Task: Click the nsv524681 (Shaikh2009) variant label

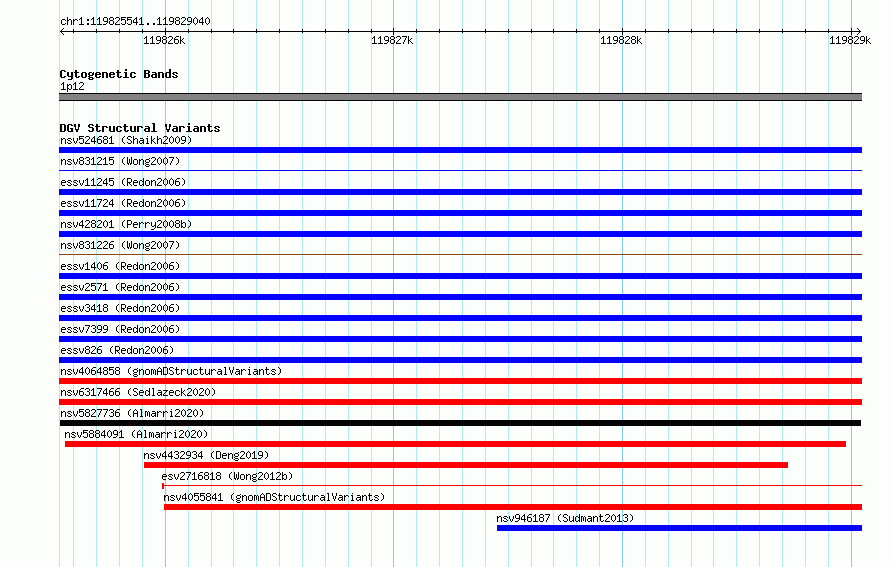Action: pos(126,140)
